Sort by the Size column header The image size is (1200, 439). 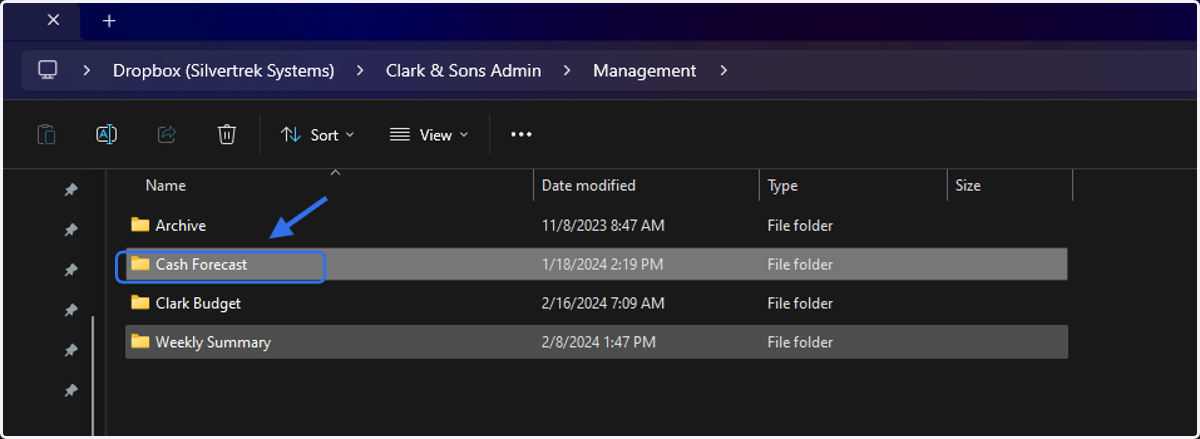968,185
